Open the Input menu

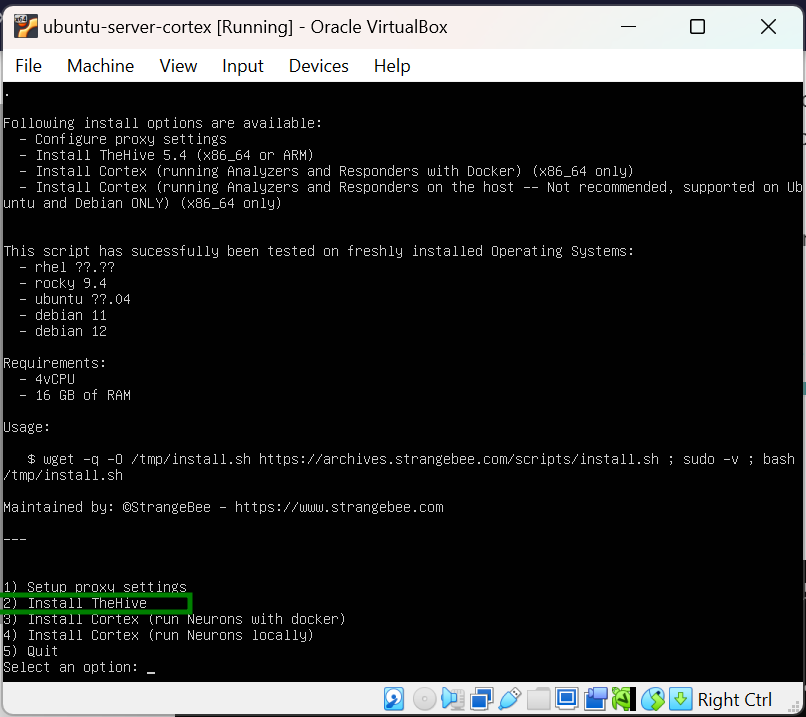[x=243, y=66]
